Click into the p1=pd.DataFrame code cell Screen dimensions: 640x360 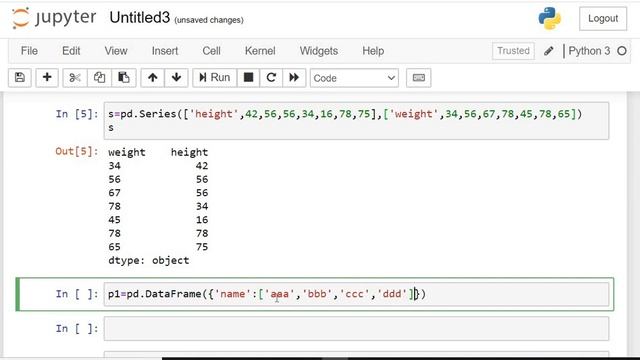(x=356, y=294)
